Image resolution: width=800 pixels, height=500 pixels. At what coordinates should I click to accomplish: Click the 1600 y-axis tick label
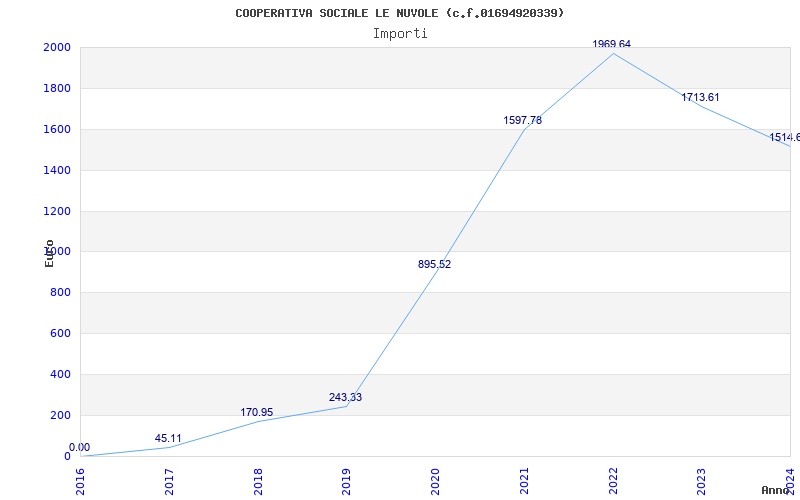[57, 129]
